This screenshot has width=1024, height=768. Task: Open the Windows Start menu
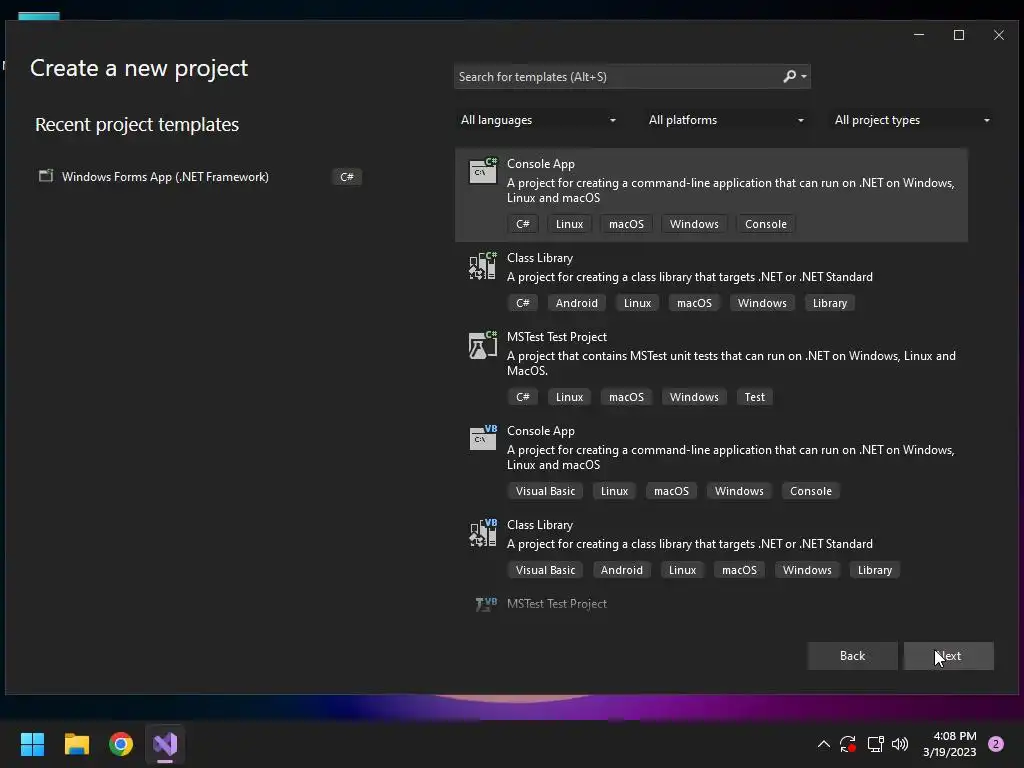(32, 744)
